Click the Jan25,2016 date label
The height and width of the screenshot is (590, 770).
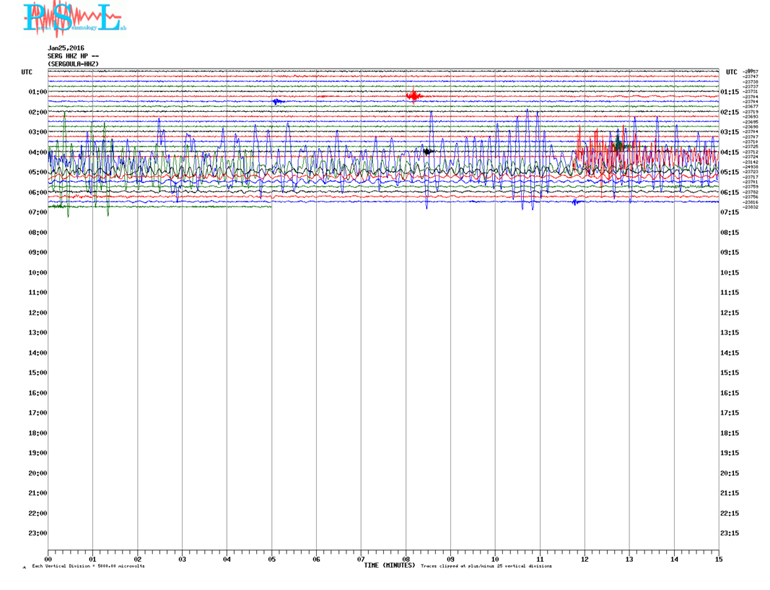[x=66, y=47]
